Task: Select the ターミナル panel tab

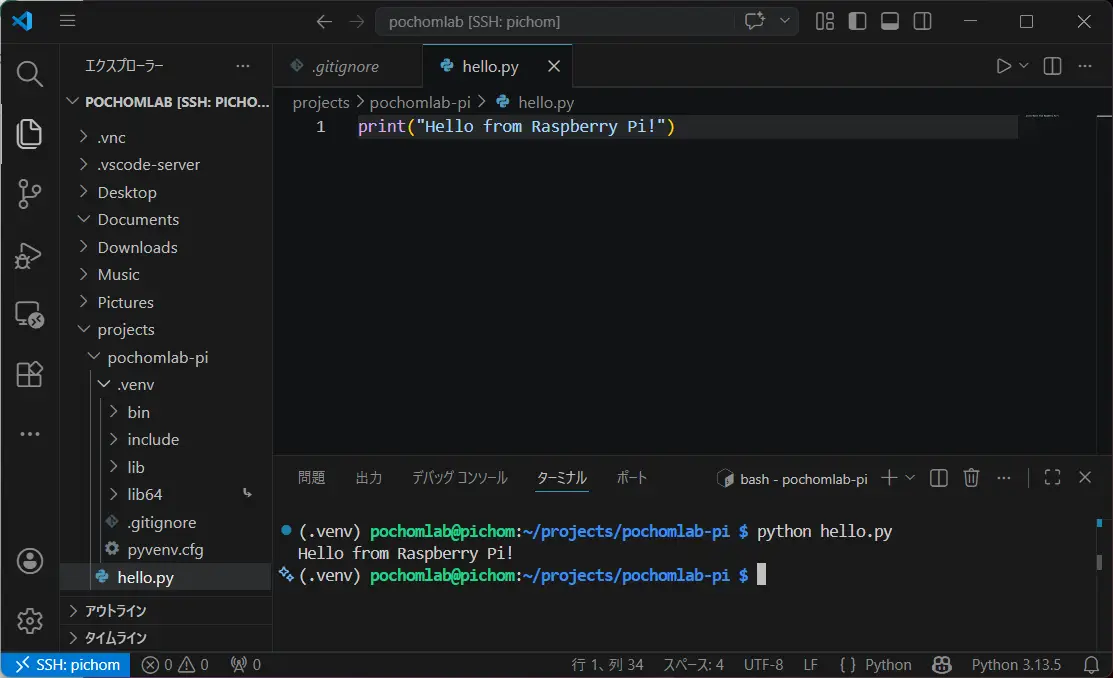Action: point(562,478)
